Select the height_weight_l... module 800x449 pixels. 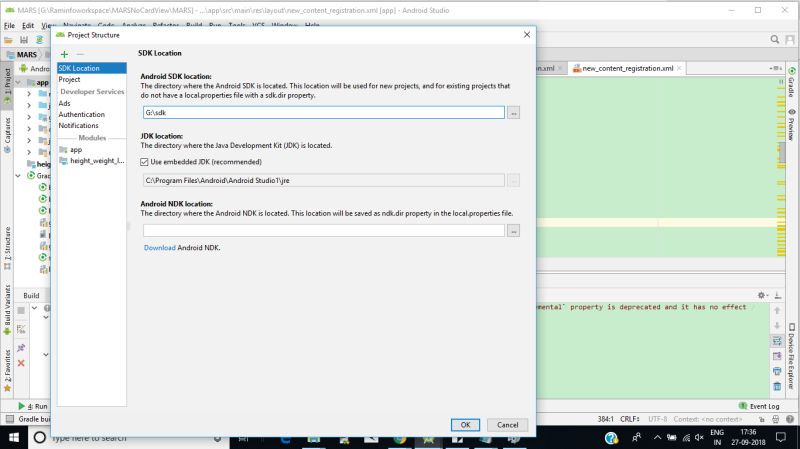click(92, 161)
